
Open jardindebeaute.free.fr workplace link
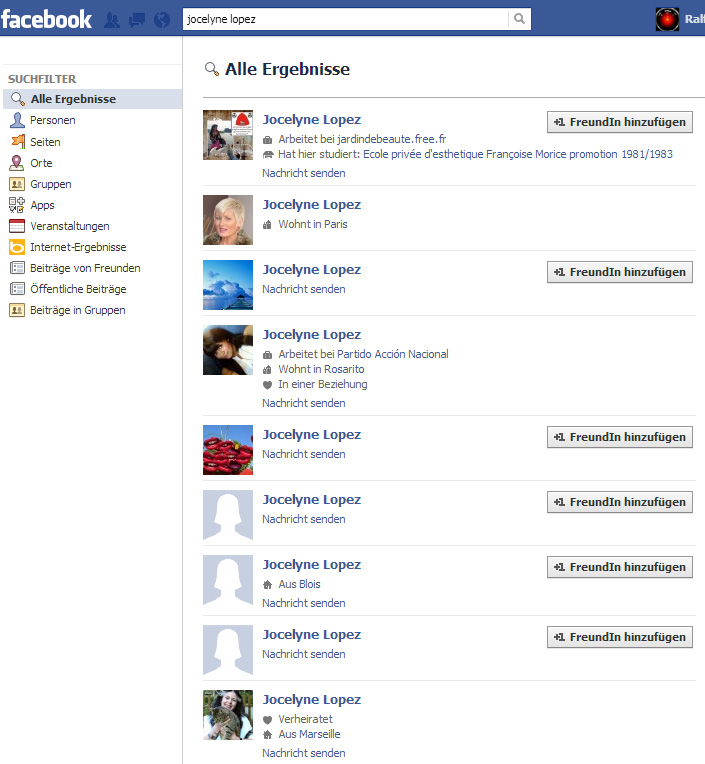[x=392, y=139]
